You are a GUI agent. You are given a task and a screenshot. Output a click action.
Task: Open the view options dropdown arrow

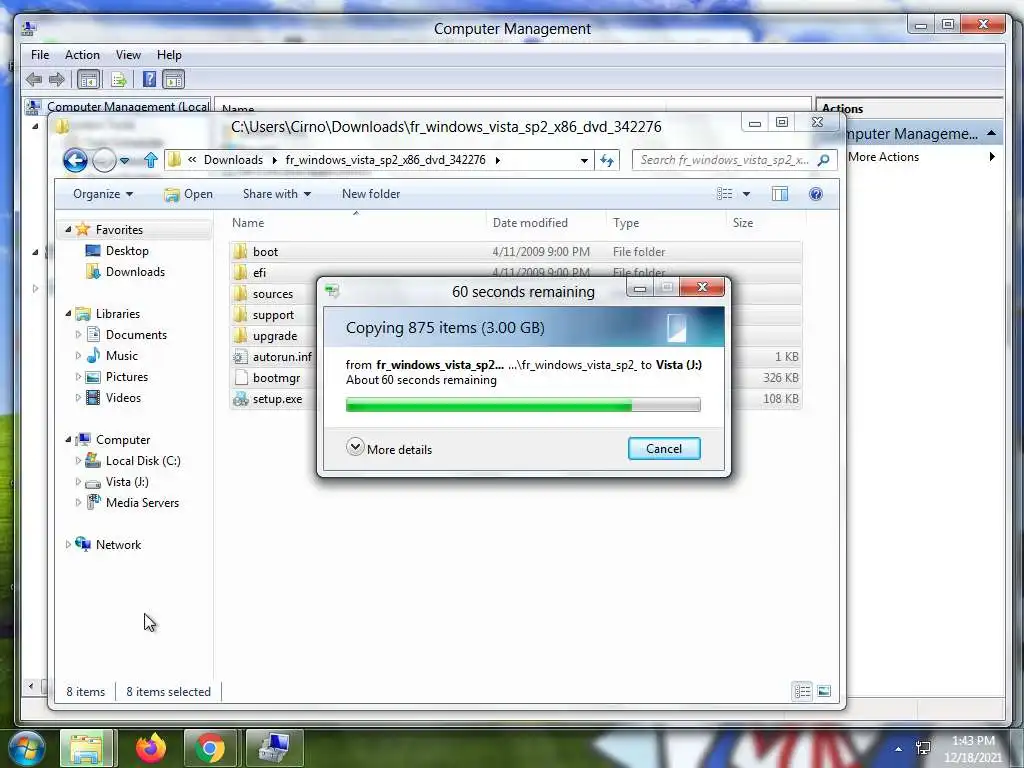point(746,194)
